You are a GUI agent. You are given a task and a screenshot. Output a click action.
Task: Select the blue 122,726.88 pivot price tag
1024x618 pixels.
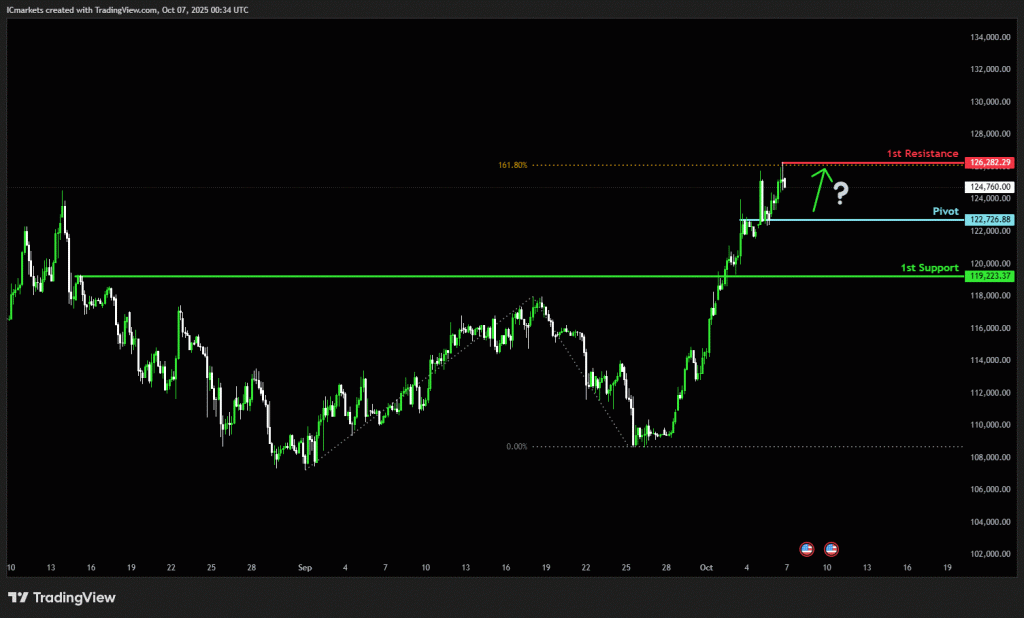(990, 219)
